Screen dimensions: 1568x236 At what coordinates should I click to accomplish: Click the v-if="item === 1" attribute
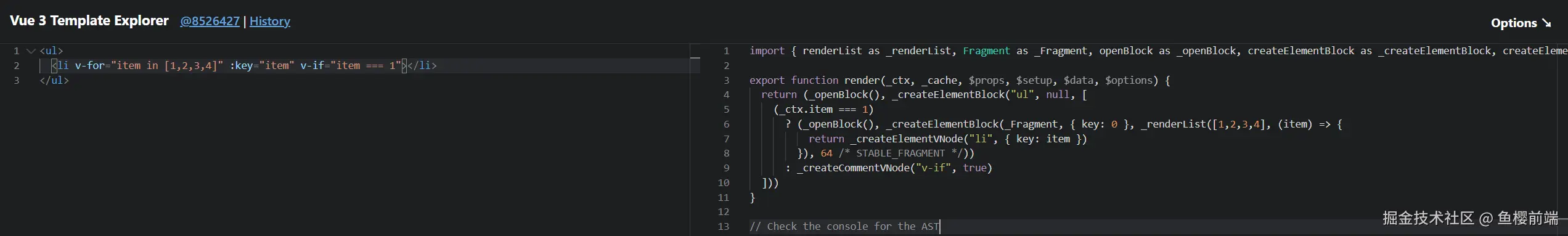[x=351, y=65]
